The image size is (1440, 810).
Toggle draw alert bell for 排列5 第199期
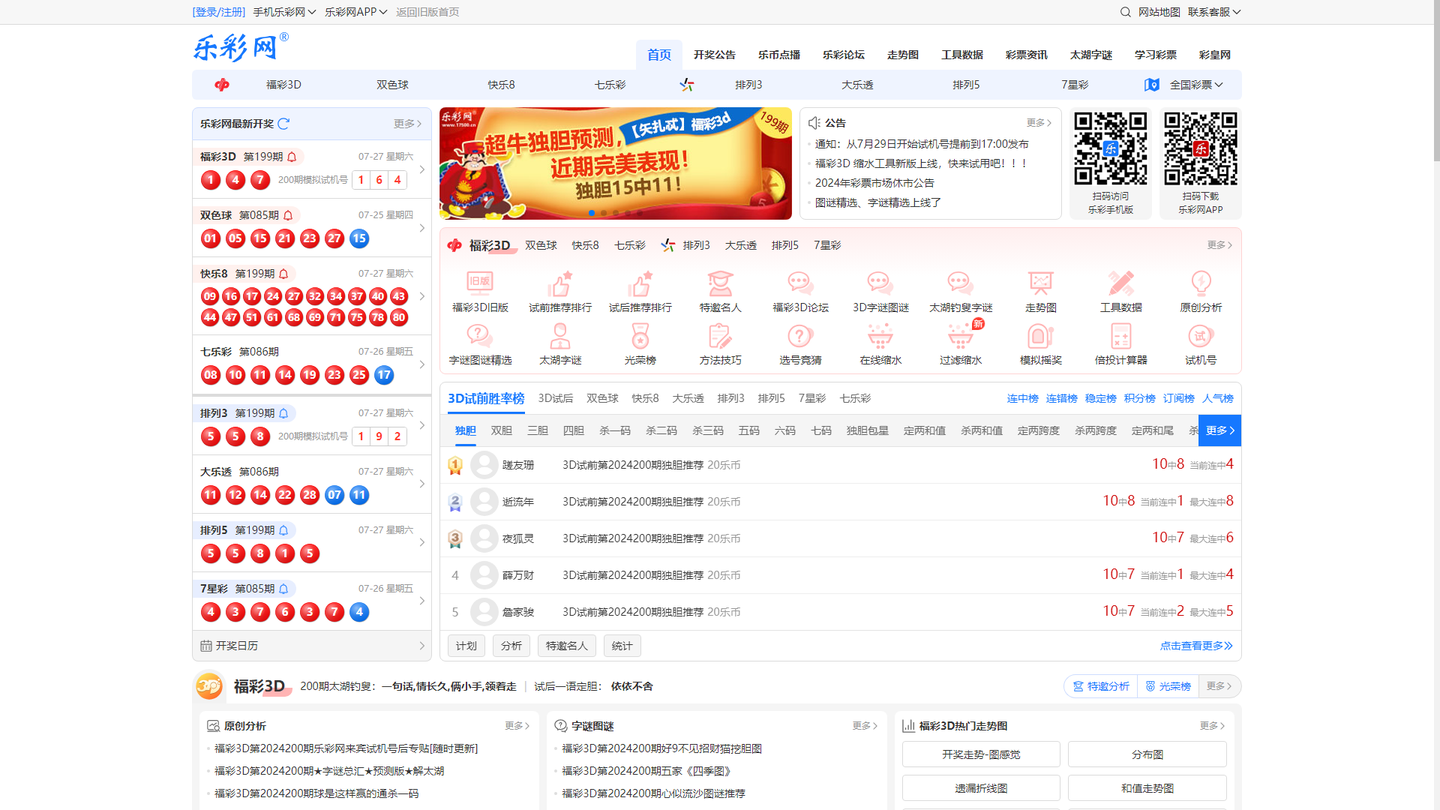[283, 531]
